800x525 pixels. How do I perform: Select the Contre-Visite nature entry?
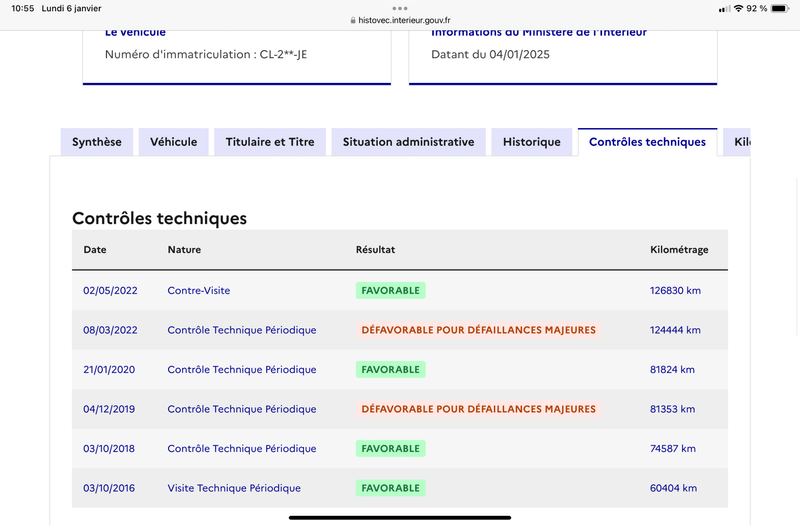pos(198,290)
